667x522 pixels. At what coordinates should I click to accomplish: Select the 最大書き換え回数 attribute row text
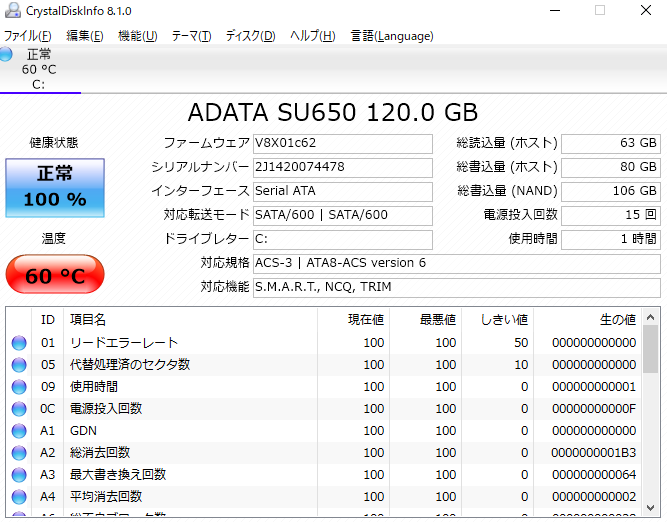pos(118,475)
